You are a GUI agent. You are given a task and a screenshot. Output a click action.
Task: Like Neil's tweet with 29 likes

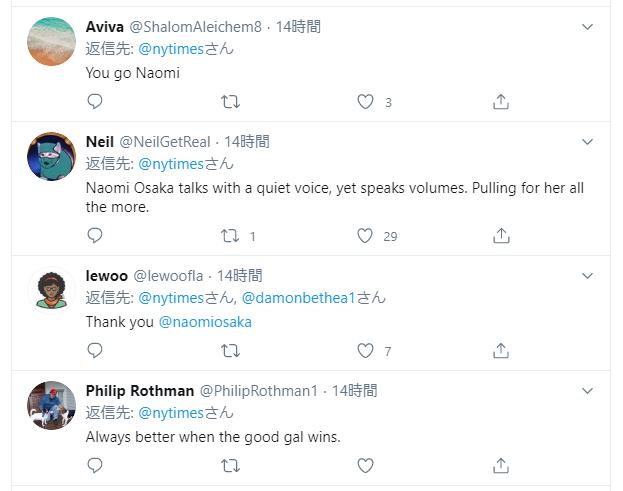tap(365, 236)
